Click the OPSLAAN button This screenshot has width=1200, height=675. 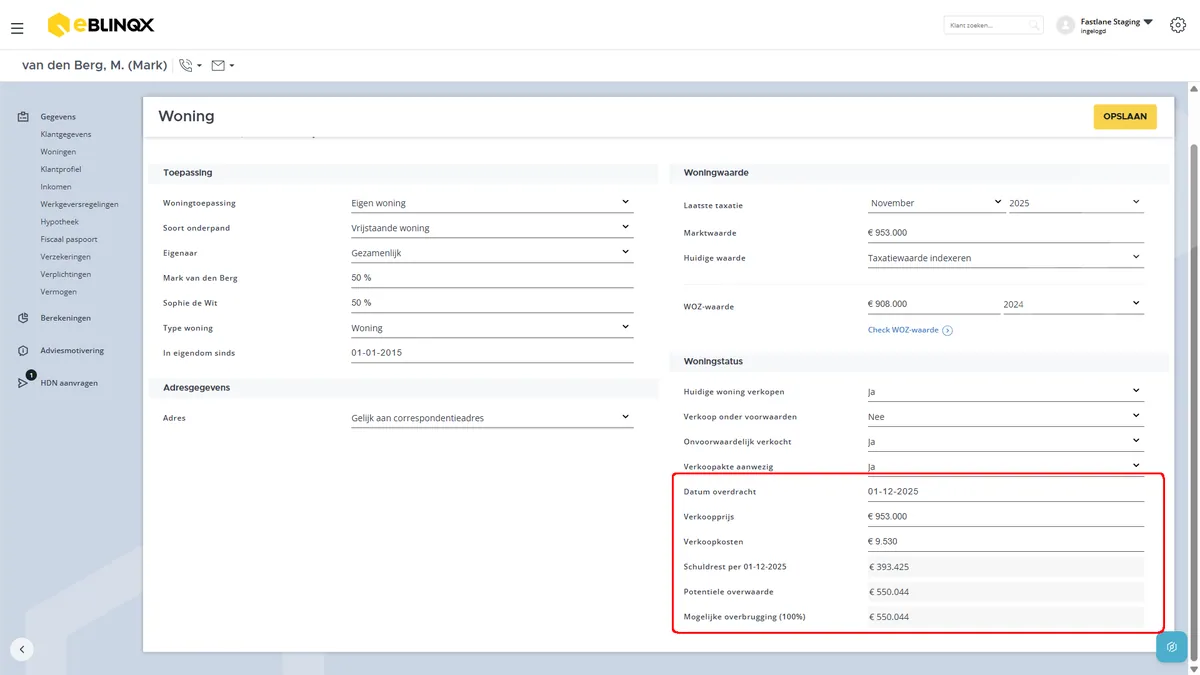(x=1125, y=116)
